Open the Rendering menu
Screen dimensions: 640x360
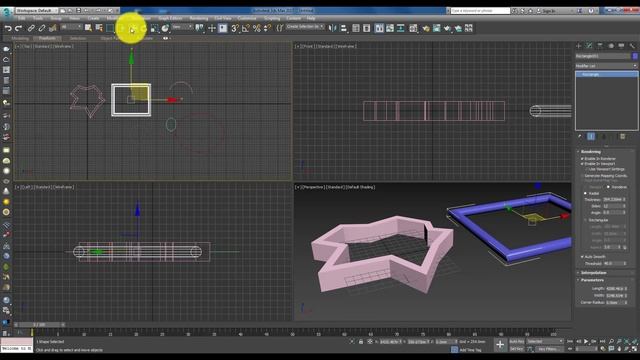(199, 18)
